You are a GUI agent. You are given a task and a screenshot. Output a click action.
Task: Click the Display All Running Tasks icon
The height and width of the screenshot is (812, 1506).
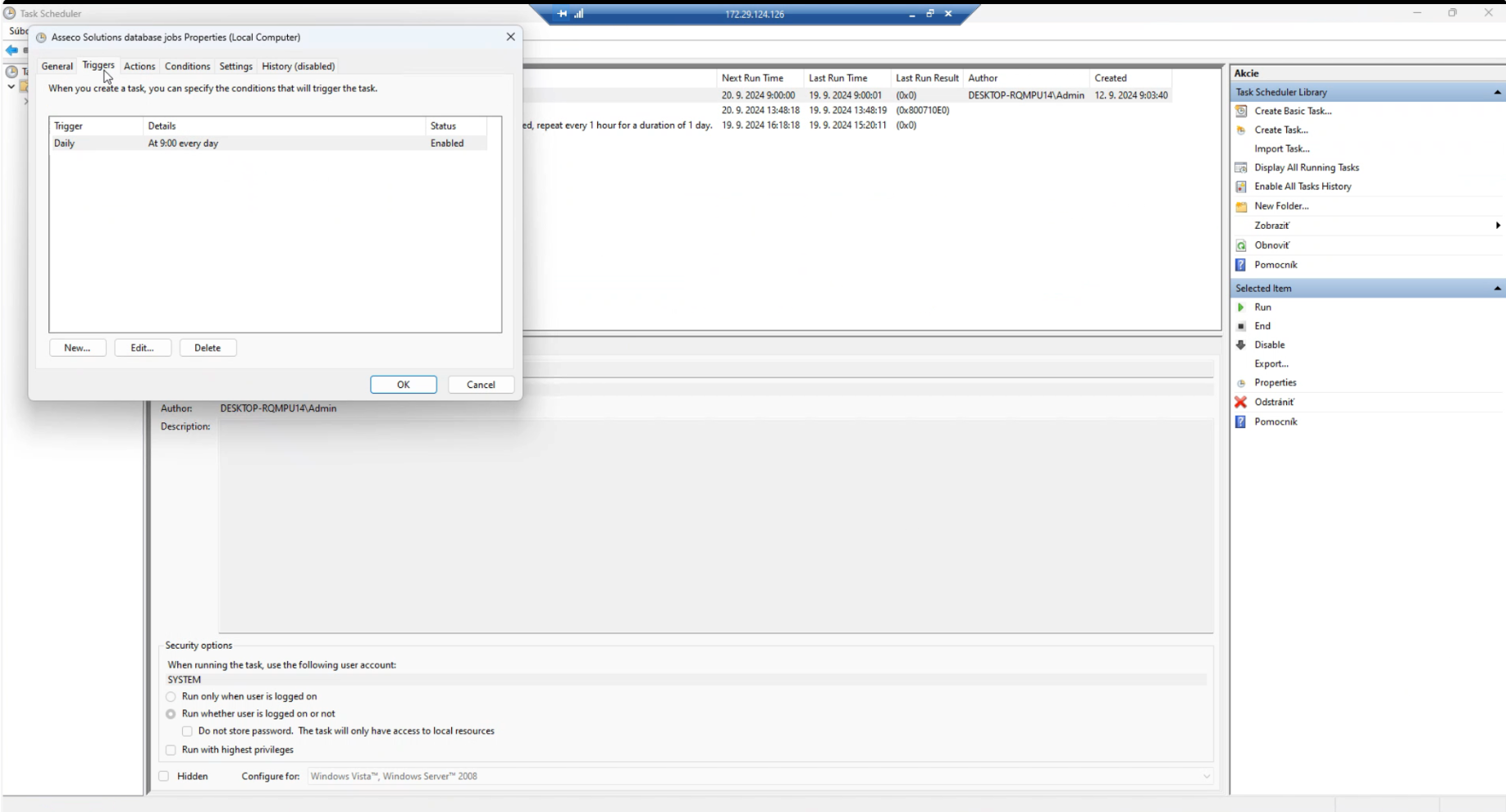[1241, 167]
